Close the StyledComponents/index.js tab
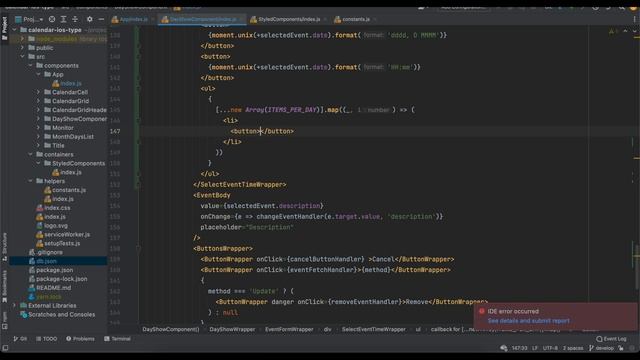640x360 pixels. tap(325, 19)
